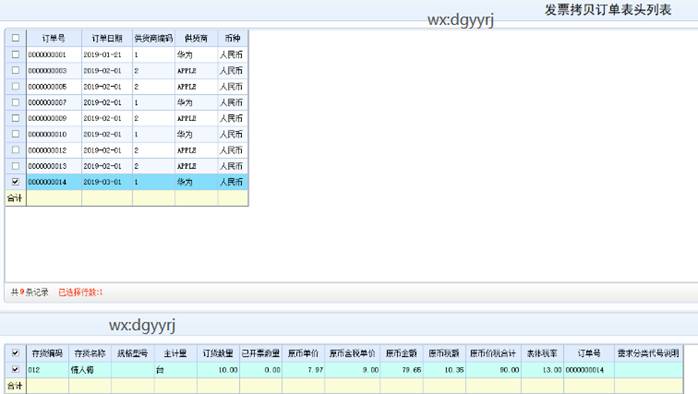The height and width of the screenshot is (394, 698).
Task: Click tax rate cell 13.00
Action: 542,370
